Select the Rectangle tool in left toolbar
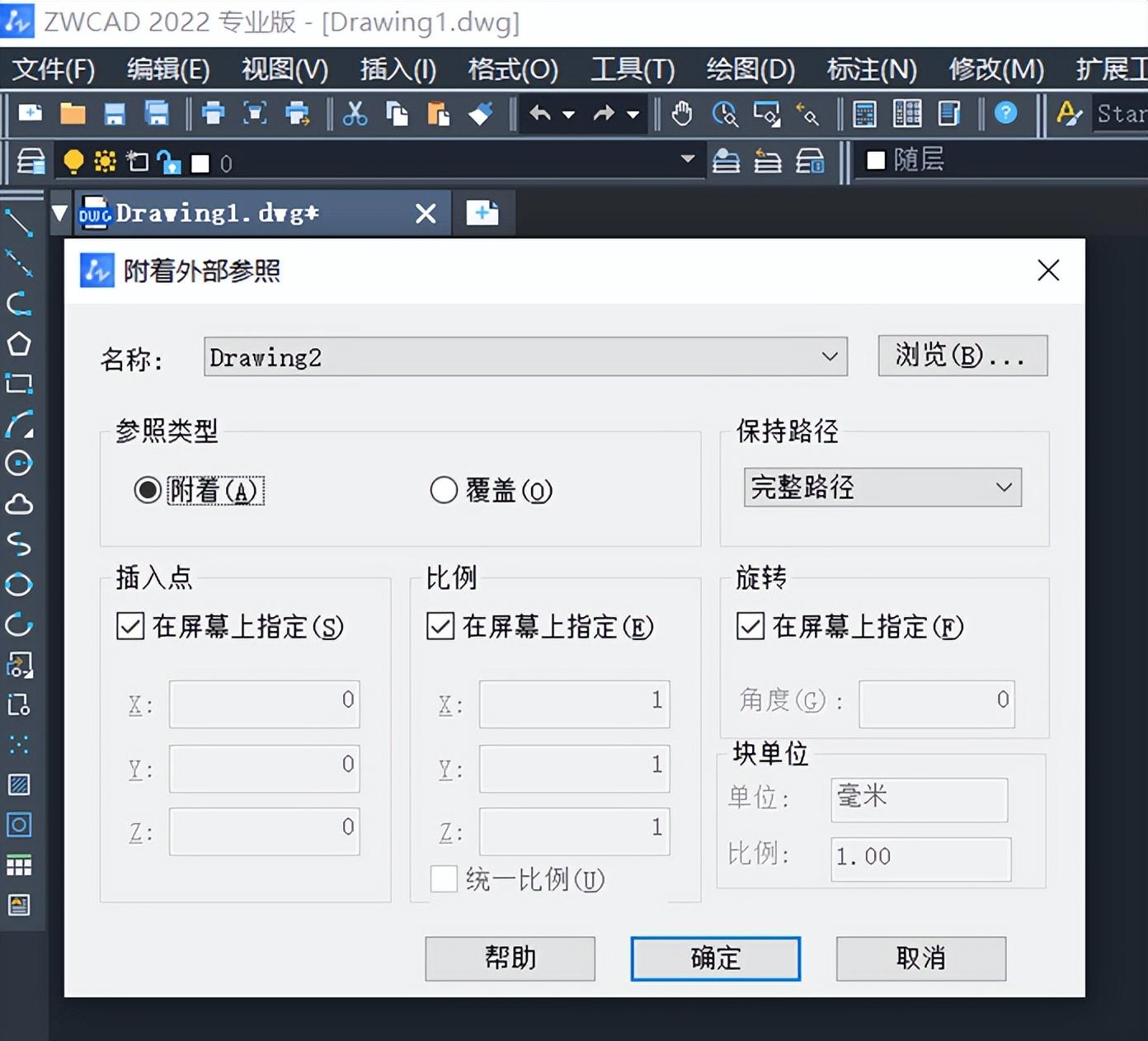Image resolution: width=1148 pixels, height=1041 pixels. [19, 384]
